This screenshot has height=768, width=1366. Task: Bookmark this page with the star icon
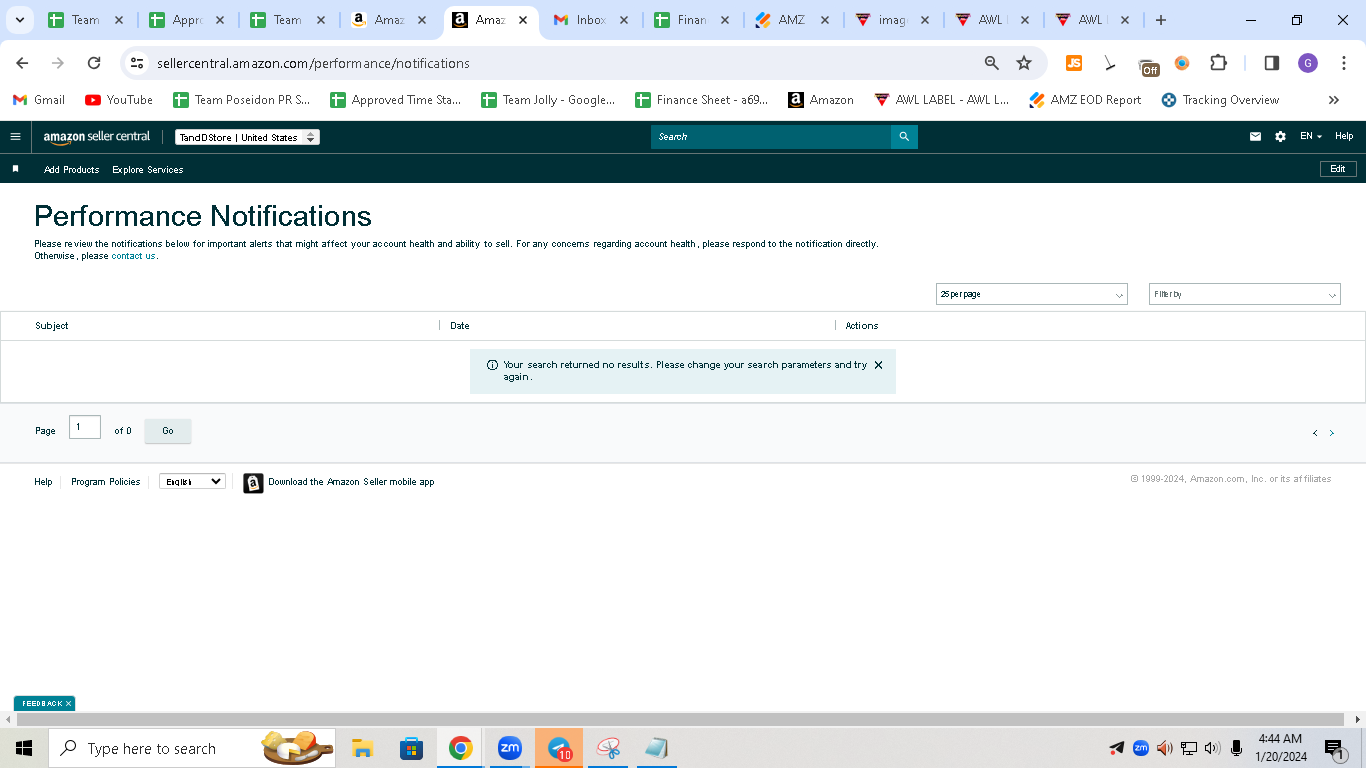1024,63
